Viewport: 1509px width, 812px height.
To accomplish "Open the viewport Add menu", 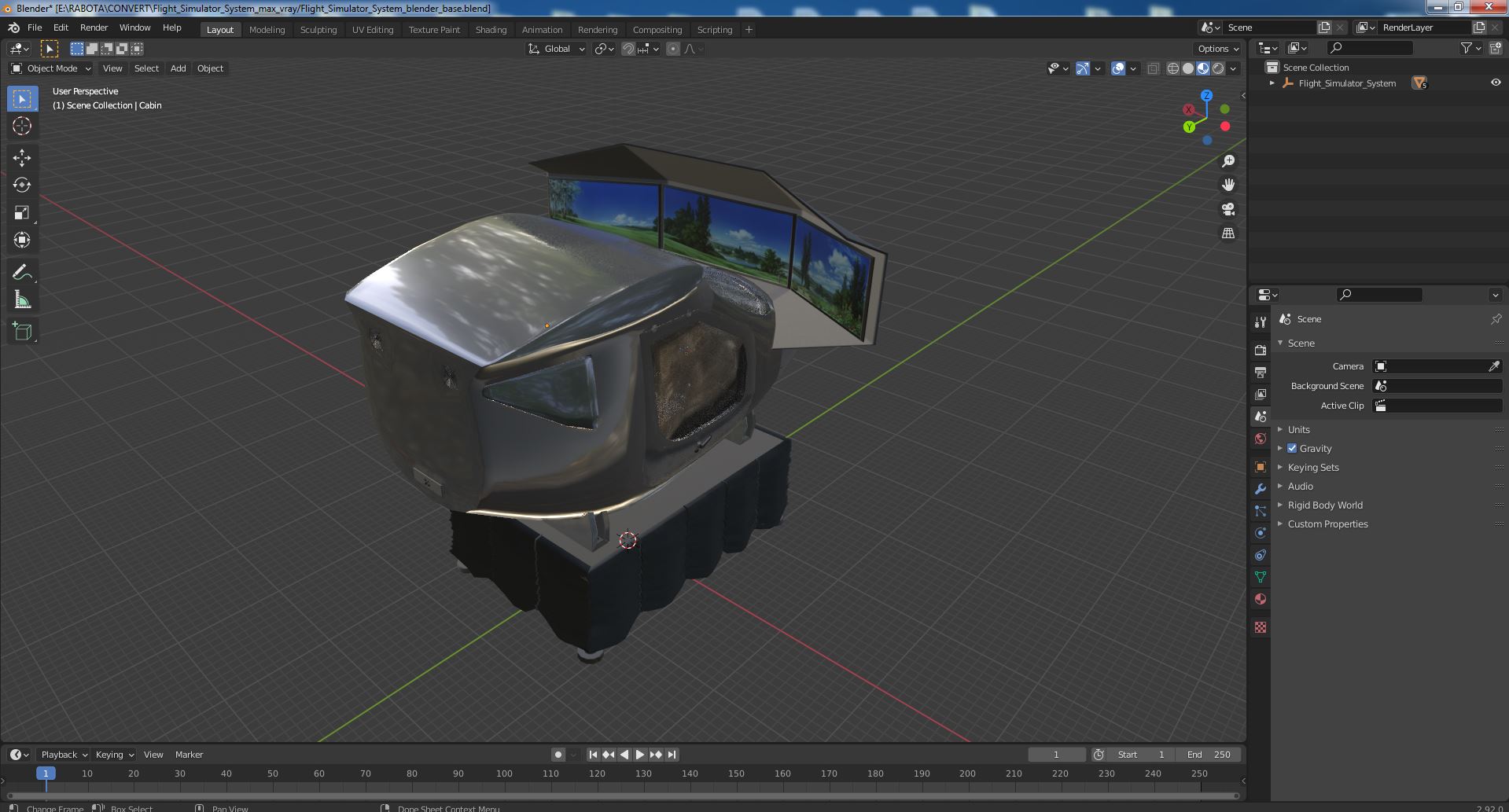I will pos(179,68).
